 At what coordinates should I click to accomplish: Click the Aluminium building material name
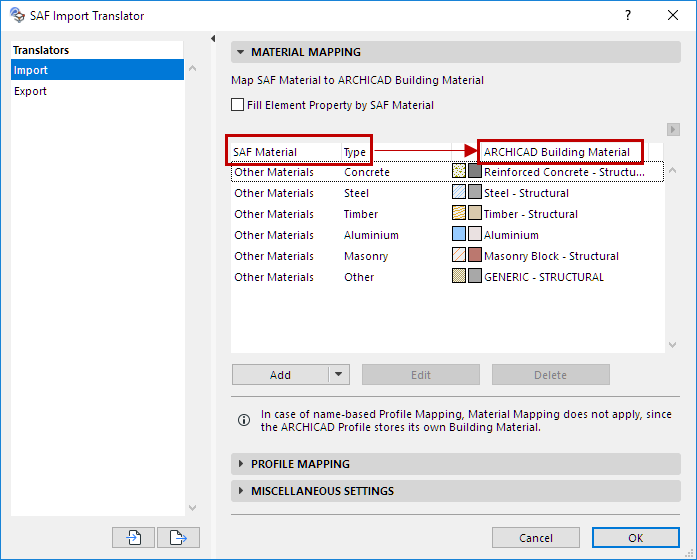point(511,235)
